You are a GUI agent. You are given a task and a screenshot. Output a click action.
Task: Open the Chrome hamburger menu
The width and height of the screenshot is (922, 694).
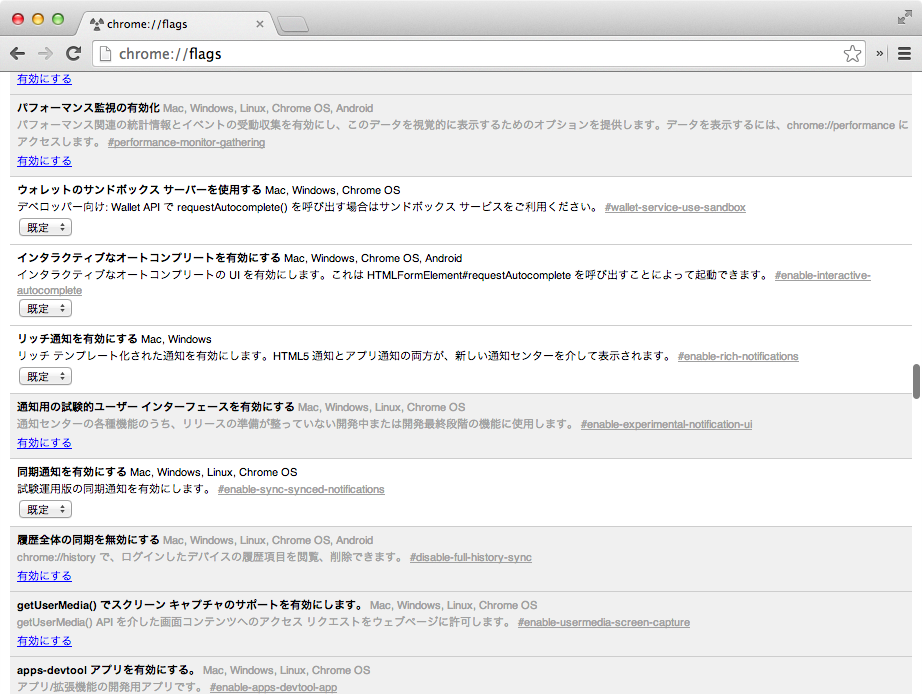(904, 54)
